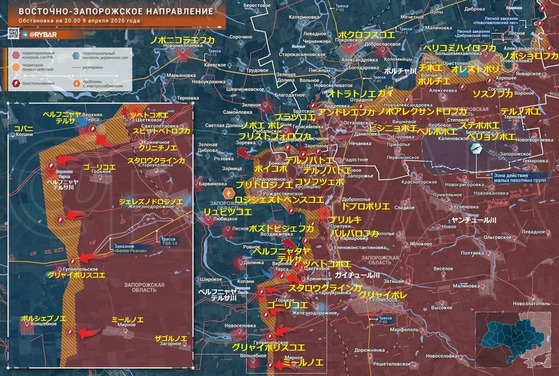Viewport: 559px width, 376px height.
Task: Click the blue arrow near ベルフニャヤ テルサ in inset
Action: (x=82, y=122)
